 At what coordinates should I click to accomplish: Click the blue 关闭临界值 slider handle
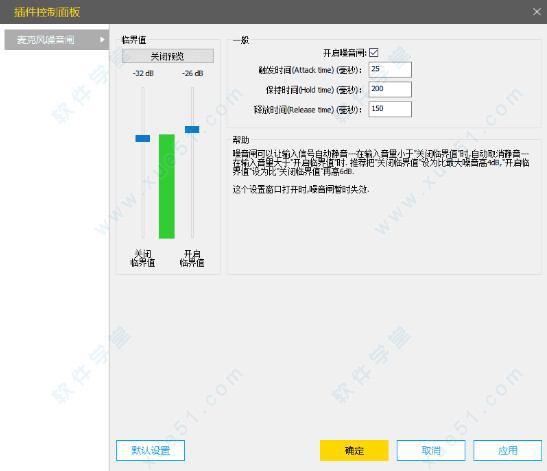point(143,139)
